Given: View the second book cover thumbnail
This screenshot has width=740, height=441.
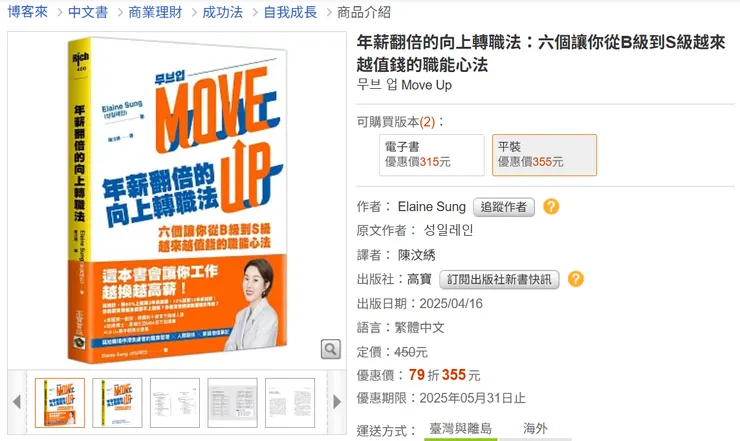Looking at the screenshot, I should pyautogui.click(x=118, y=403).
